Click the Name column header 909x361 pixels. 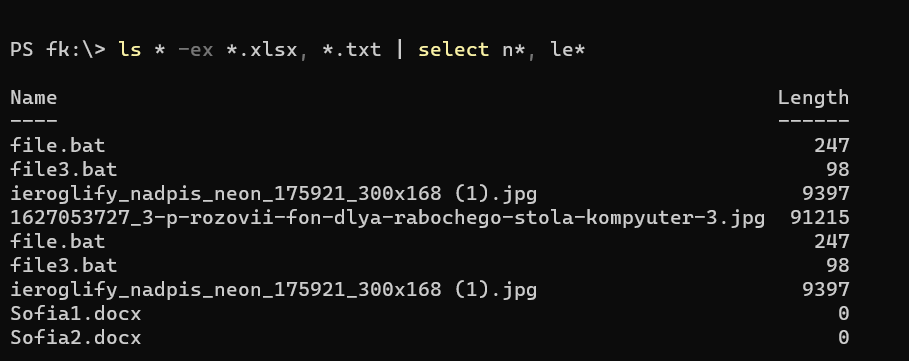34,97
